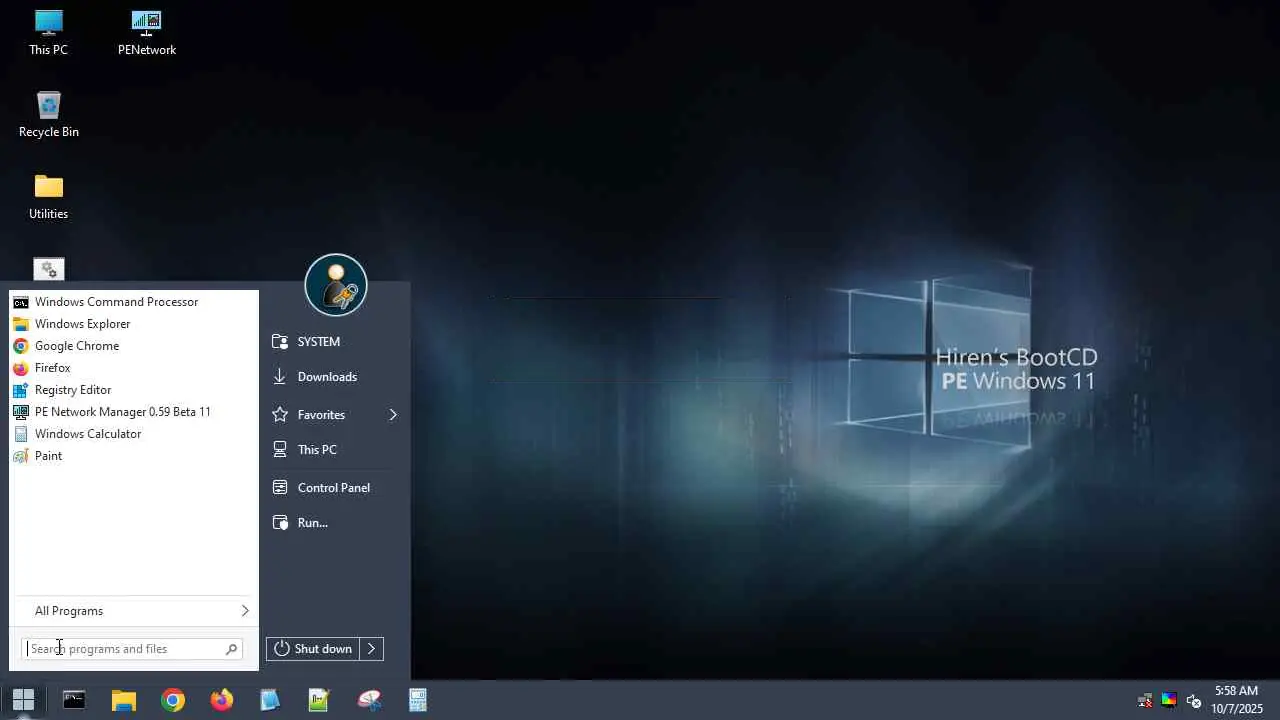Viewport: 1280px width, 720px height.
Task: Open Windows Explorer from the Start menu list
Action: [x=134, y=324]
